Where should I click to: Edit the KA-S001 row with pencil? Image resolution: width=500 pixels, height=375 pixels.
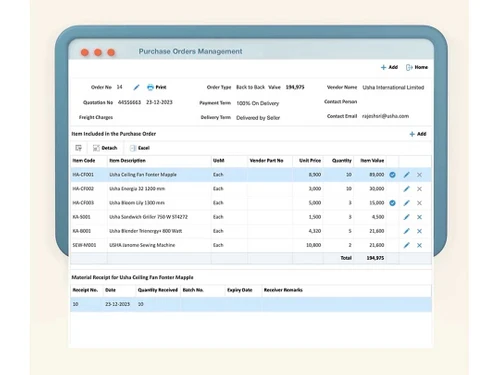[x=406, y=217]
